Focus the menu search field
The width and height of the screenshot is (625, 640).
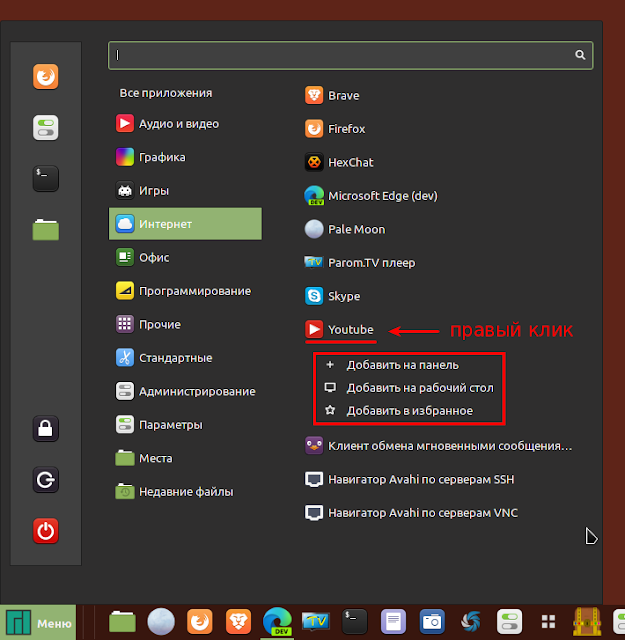pos(350,55)
